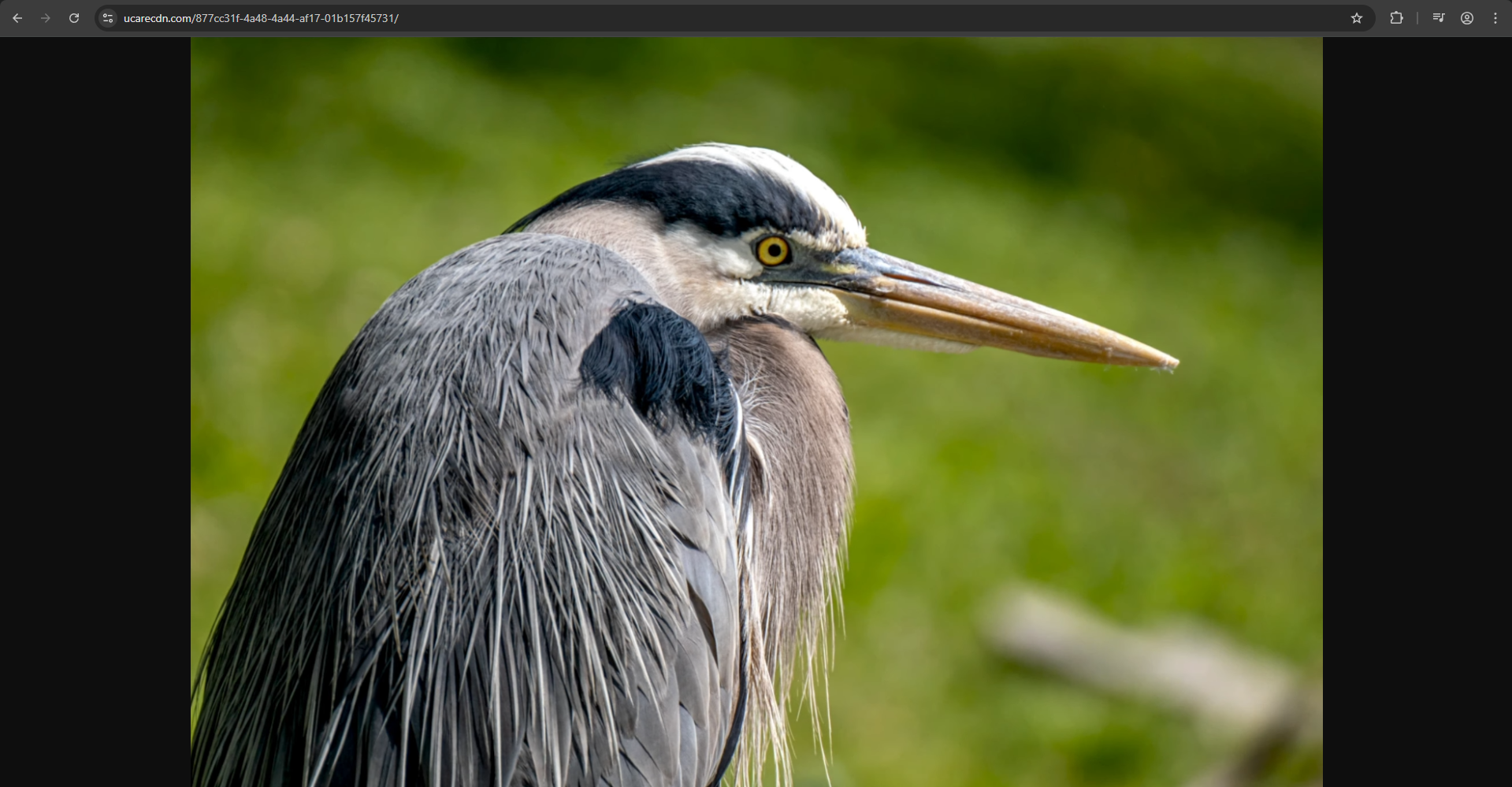Bookmark this page with the star
The width and height of the screenshot is (1512, 787).
[x=1356, y=18]
